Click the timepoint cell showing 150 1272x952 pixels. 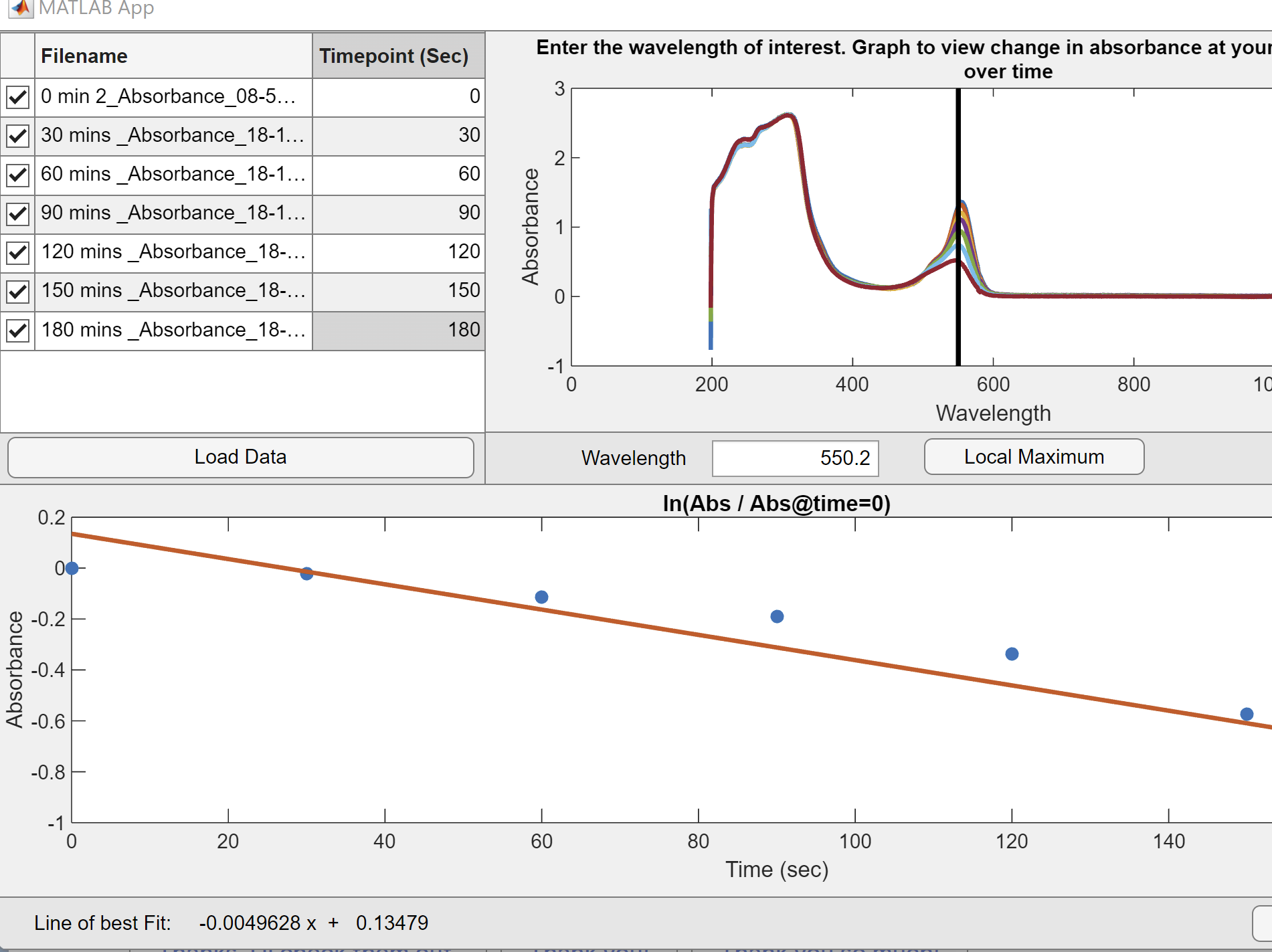point(398,291)
